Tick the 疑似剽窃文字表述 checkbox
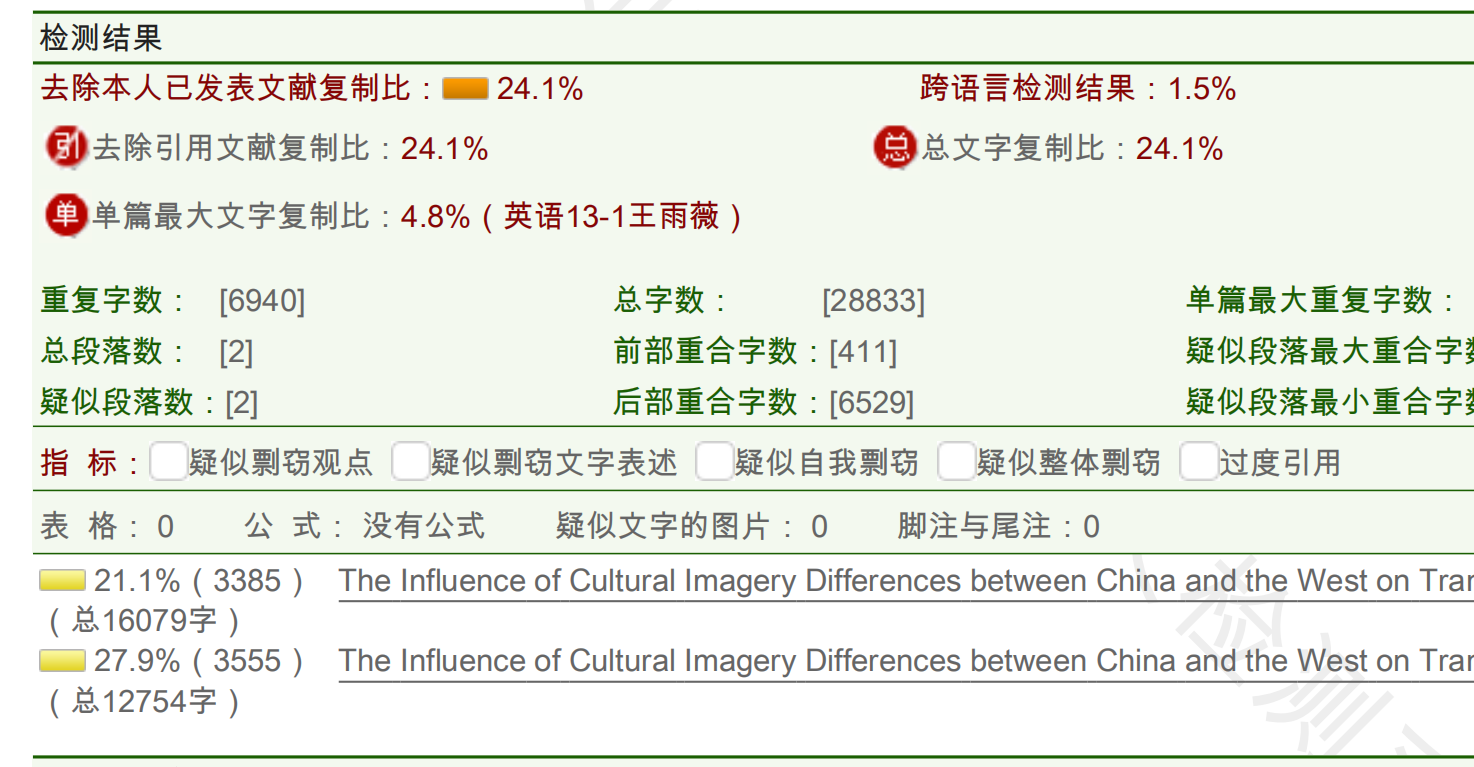Image resolution: width=1474 pixels, height=767 pixels. (410, 462)
